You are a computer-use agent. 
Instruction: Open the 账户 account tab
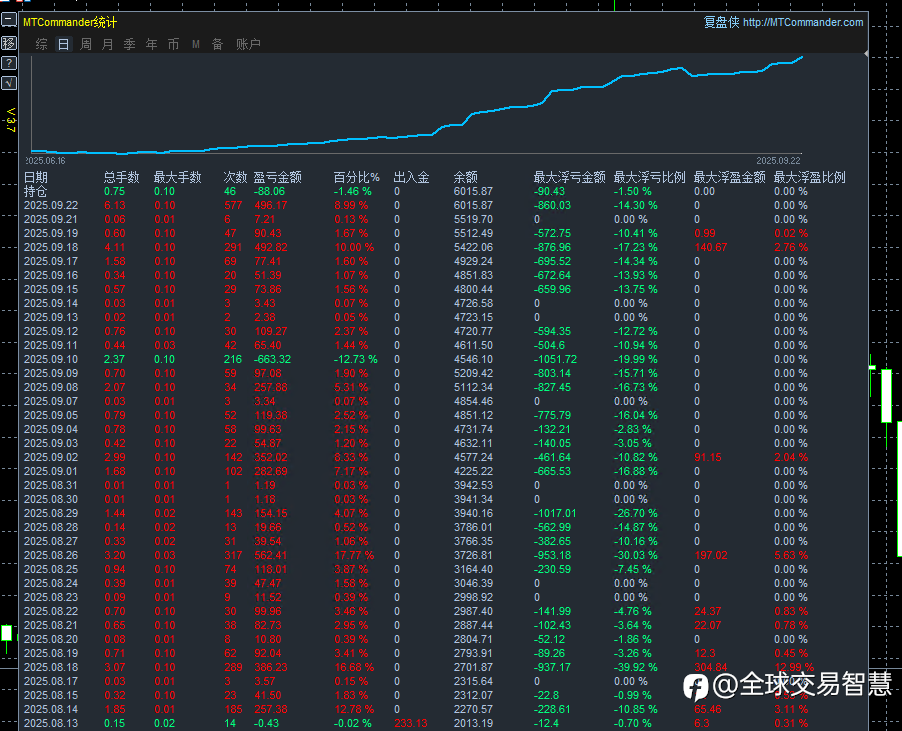248,44
